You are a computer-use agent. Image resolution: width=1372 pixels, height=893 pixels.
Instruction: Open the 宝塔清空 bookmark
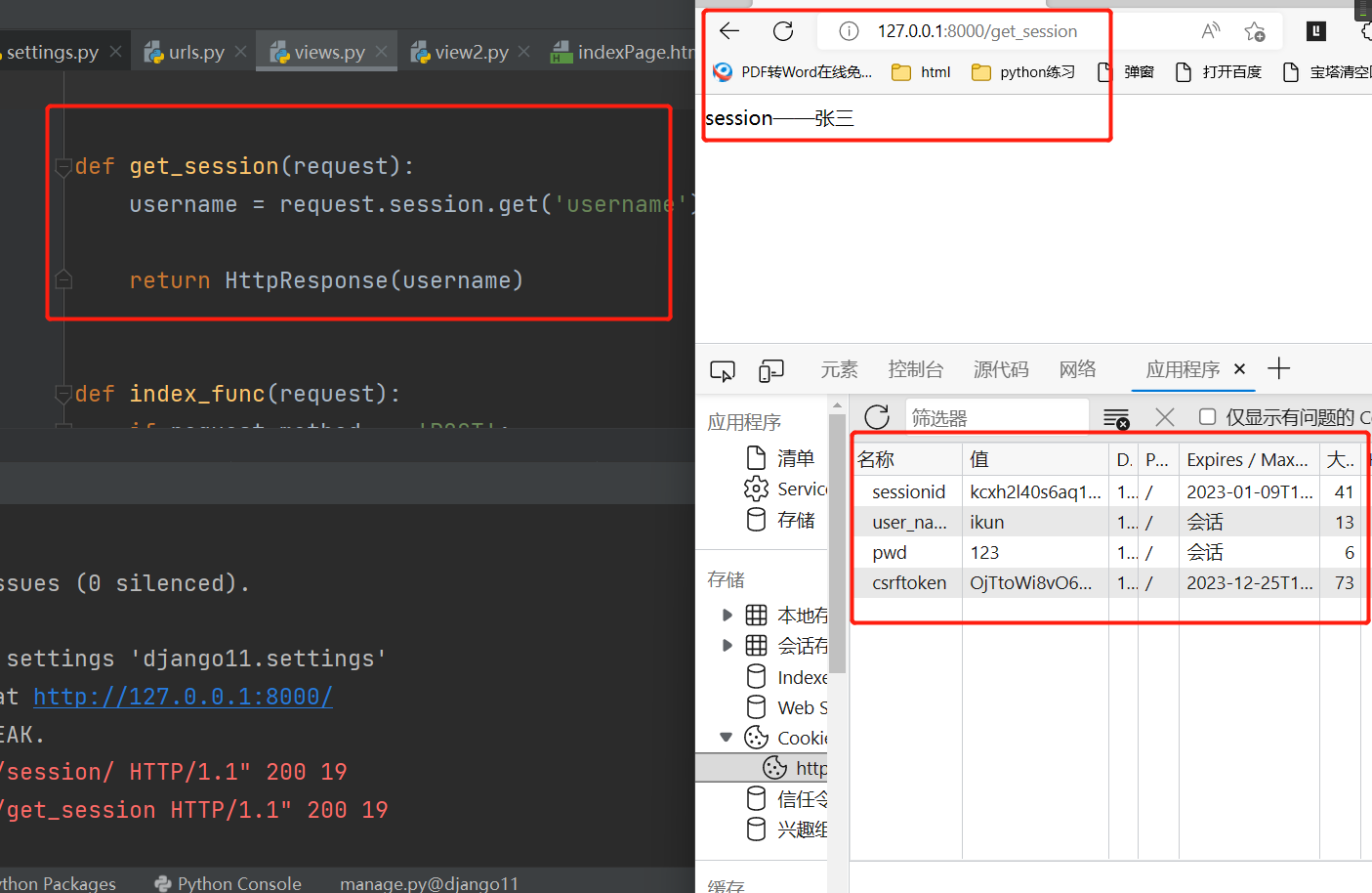[x=1327, y=71]
